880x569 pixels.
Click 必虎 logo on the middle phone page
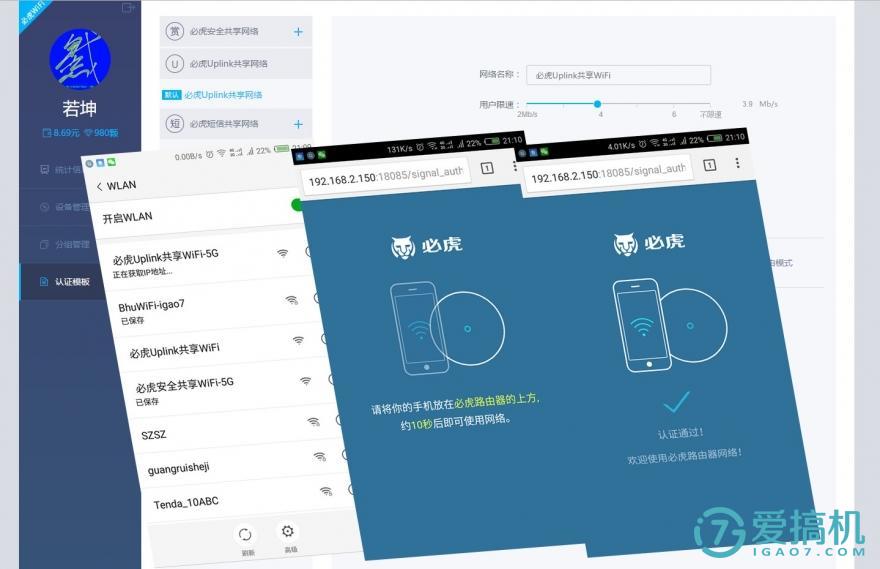(427, 246)
